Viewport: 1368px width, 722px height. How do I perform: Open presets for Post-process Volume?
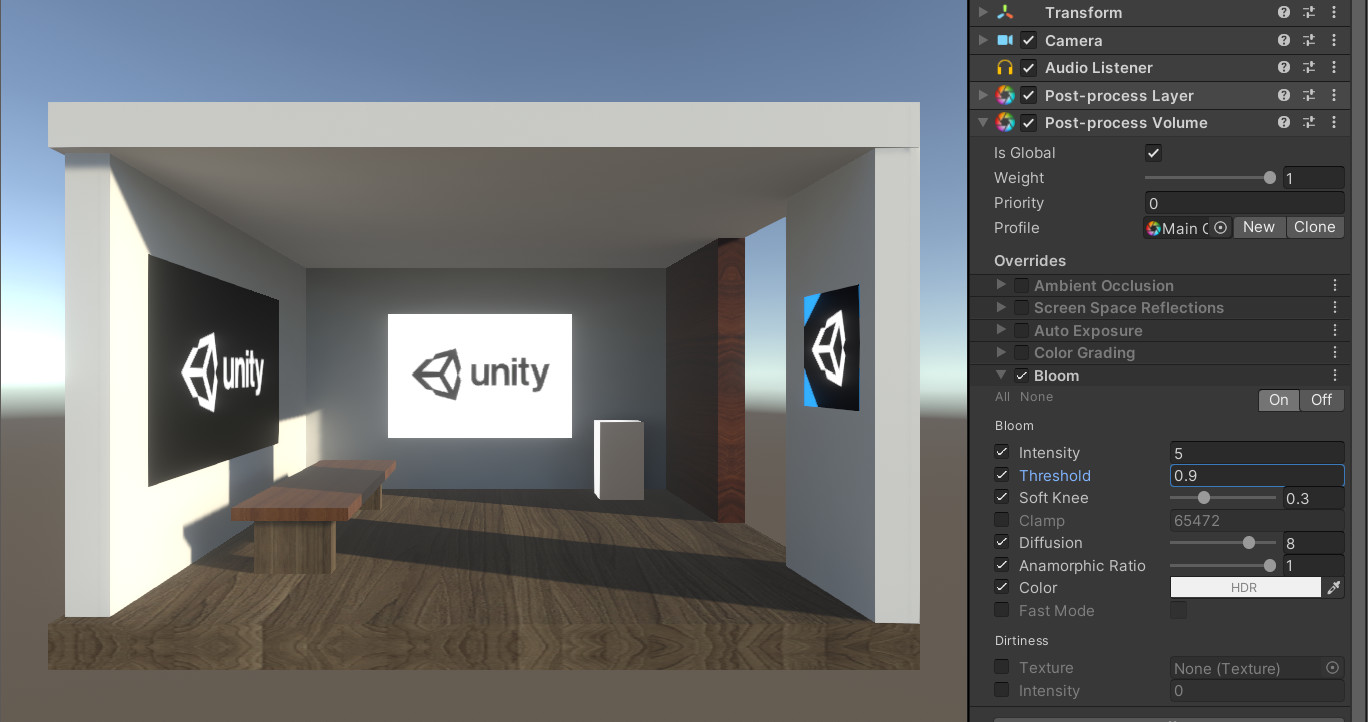(1310, 123)
